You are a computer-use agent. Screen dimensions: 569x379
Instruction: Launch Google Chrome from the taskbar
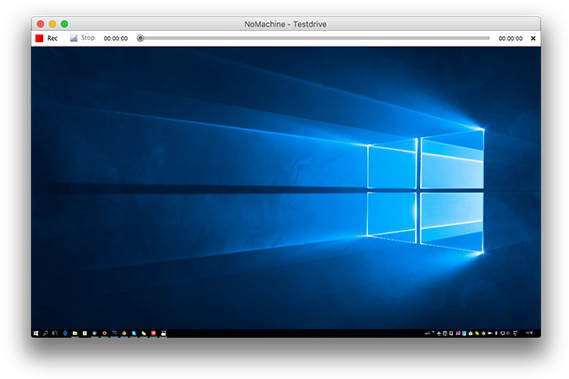124,333
